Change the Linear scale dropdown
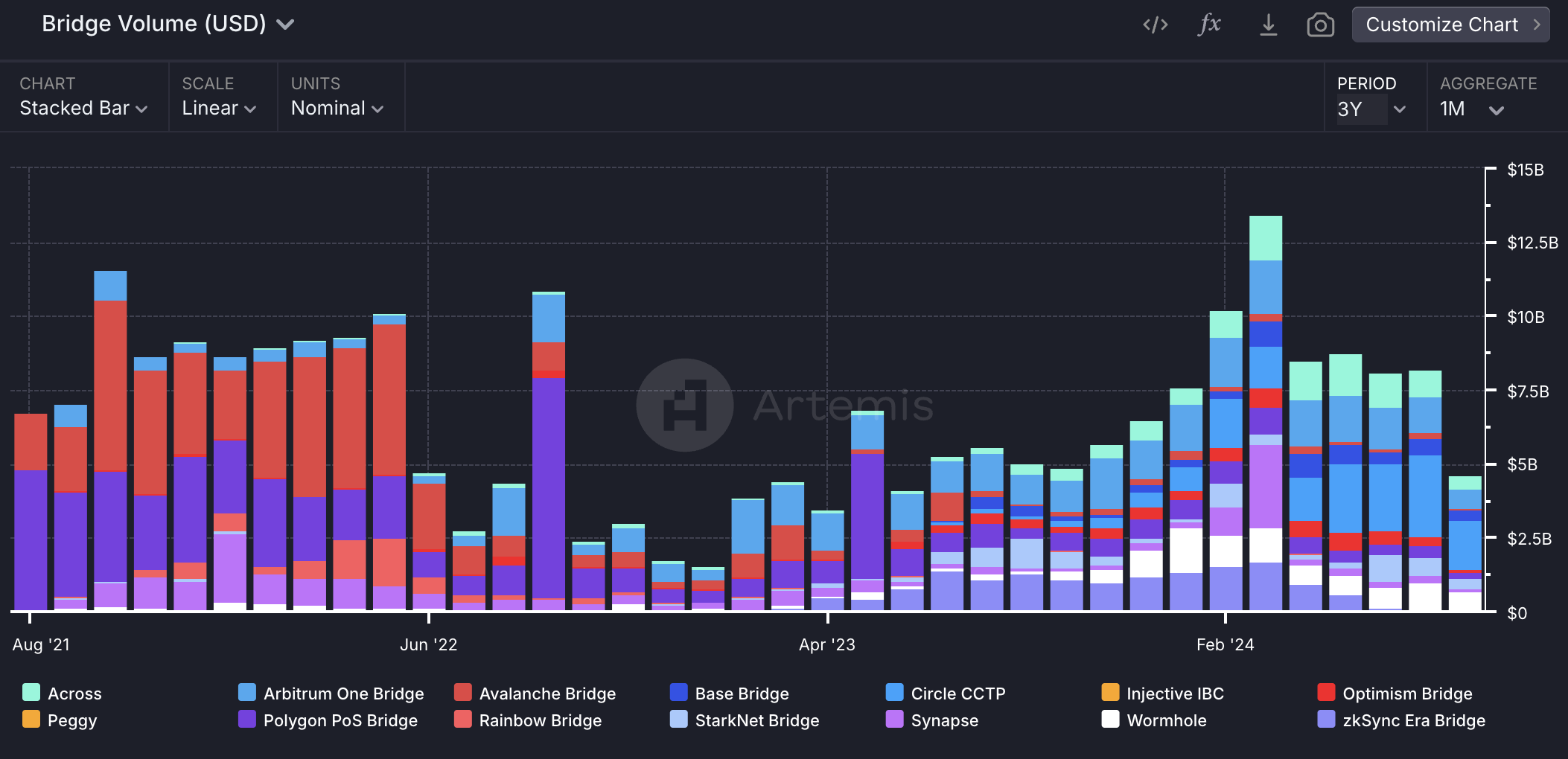This screenshot has width=1568, height=759. coord(219,108)
